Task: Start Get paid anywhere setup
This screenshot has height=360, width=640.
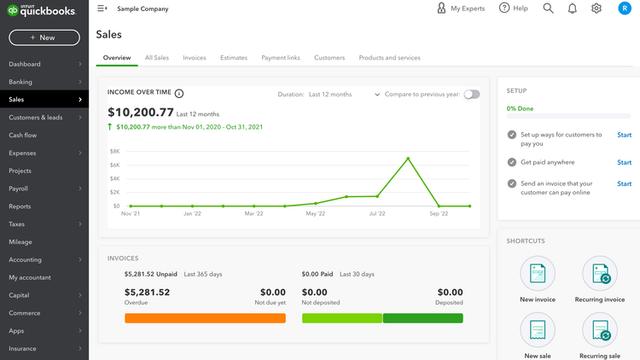Action: (x=624, y=162)
